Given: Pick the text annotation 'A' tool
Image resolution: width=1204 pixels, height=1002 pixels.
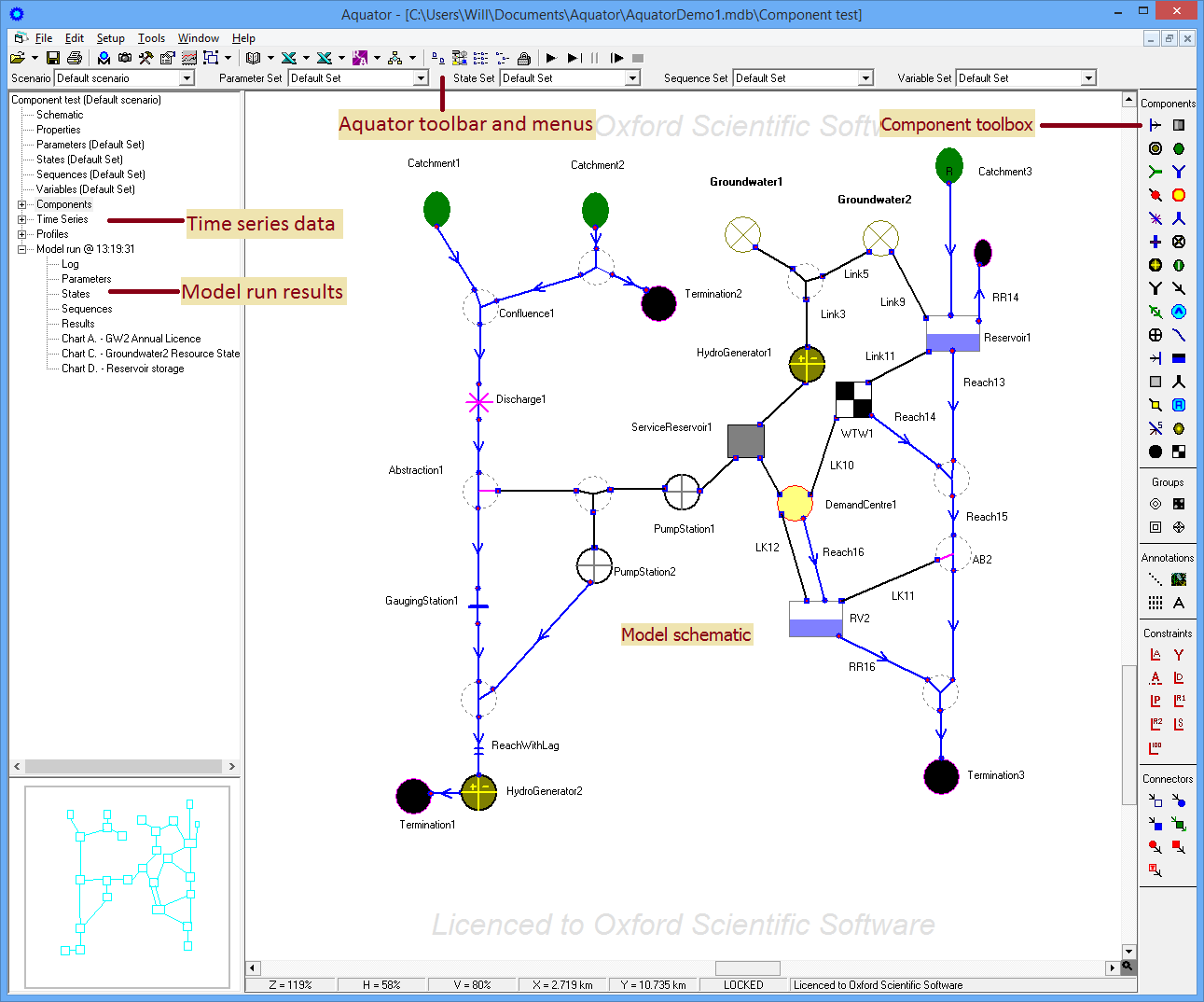Looking at the screenshot, I should [1179, 603].
